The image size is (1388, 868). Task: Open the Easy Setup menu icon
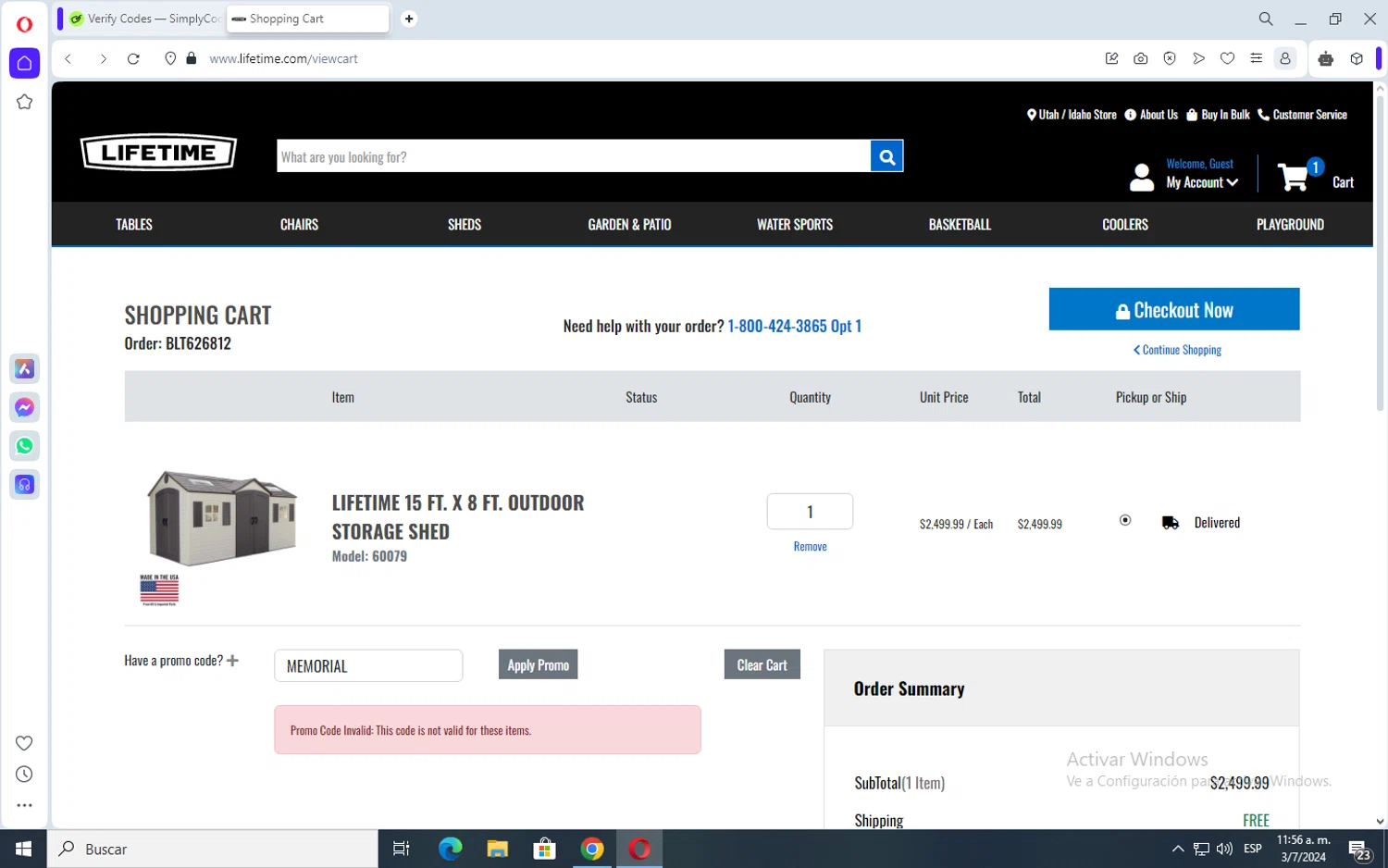[x=1256, y=58]
